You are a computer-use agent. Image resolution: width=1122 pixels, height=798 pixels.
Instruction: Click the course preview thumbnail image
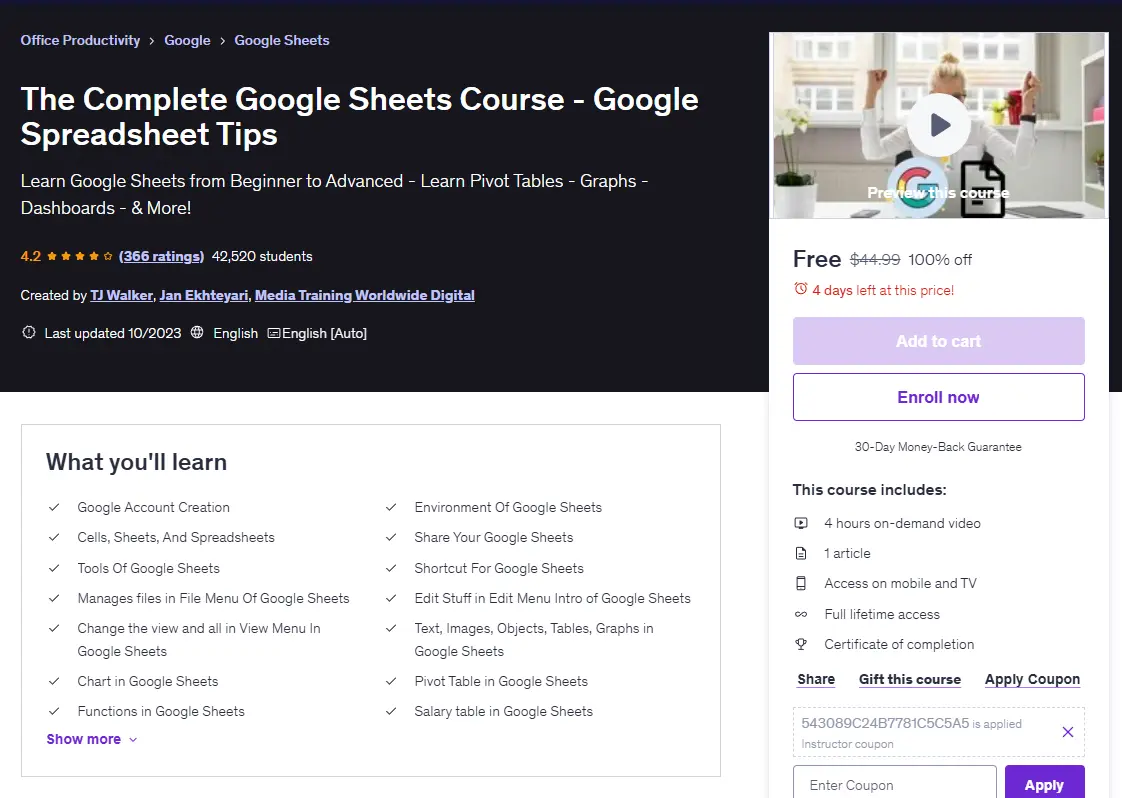(x=939, y=125)
